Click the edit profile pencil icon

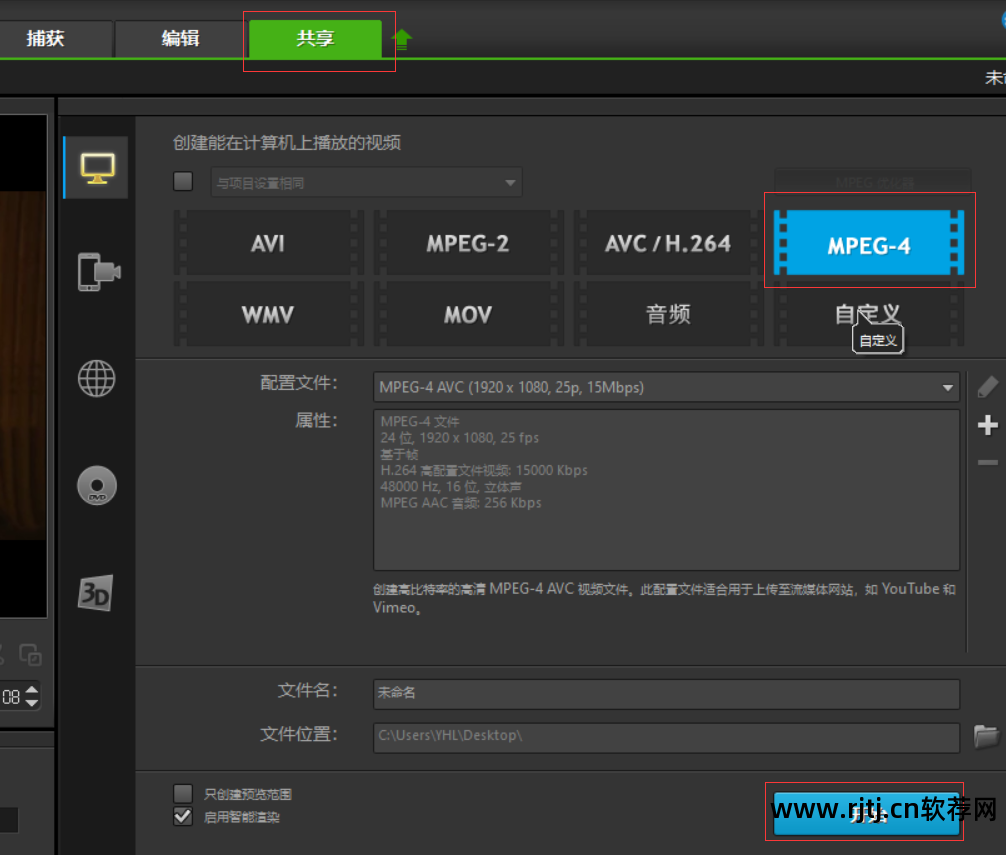coord(988,387)
